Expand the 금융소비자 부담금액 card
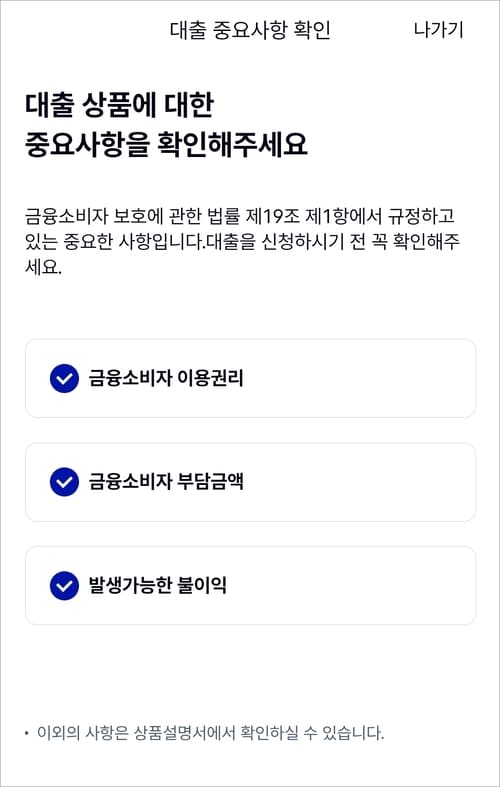The height and width of the screenshot is (787, 500). pos(251,482)
